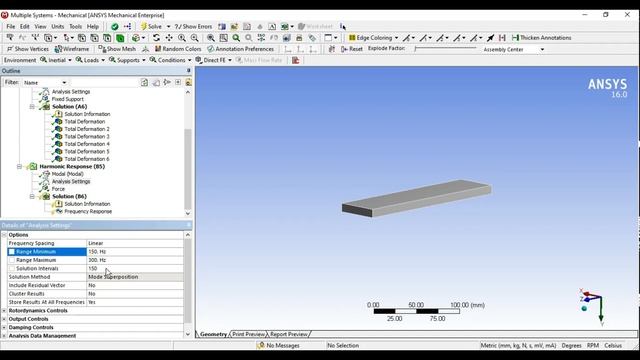Toggle Show Mesh
Screen dimensions: 640x360
pos(117,49)
